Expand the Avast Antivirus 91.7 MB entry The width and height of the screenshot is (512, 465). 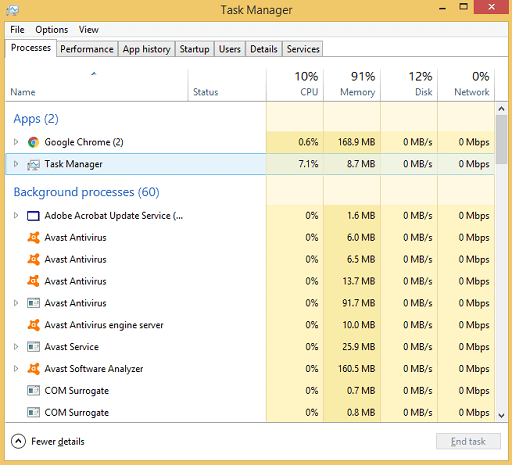(x=16, y=303)
